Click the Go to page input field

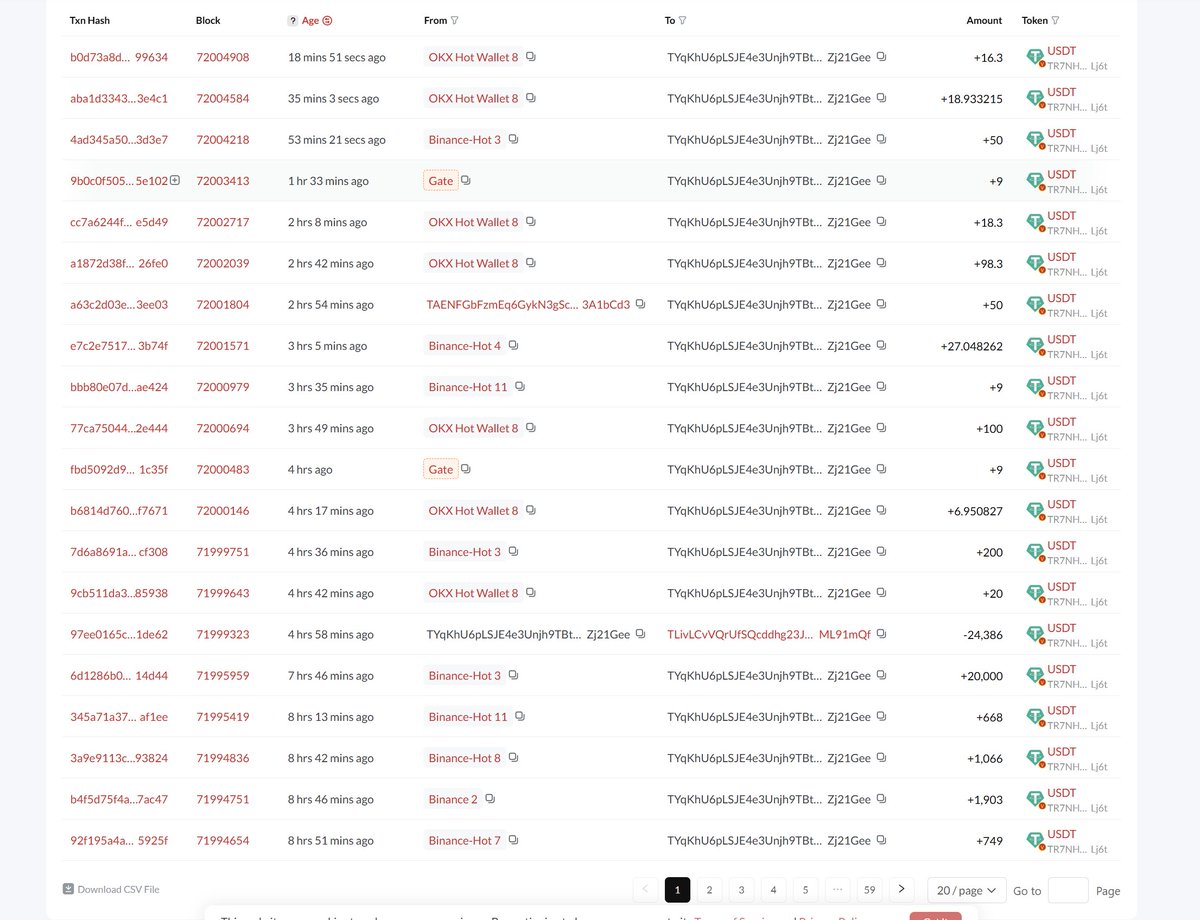pos(1068,890)
